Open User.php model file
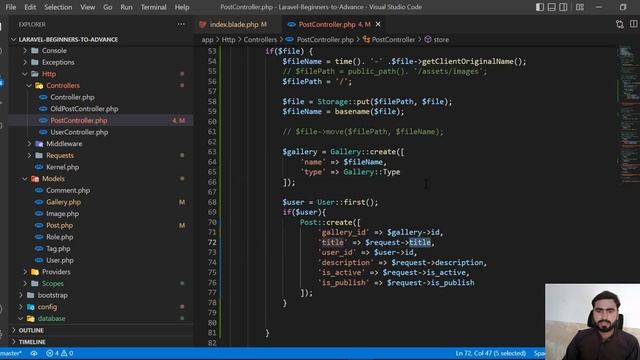Screen dimensions: 640x360 (60, 260)
